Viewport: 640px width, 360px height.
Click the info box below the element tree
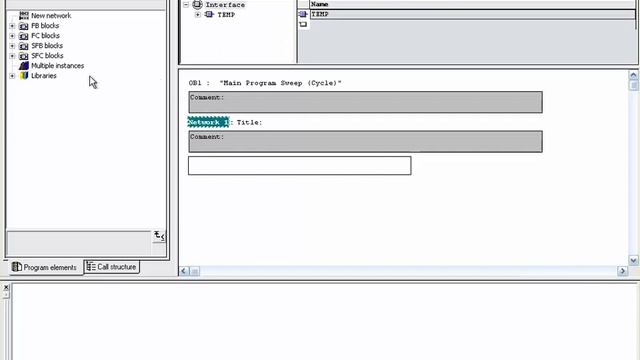coord(79,243)
